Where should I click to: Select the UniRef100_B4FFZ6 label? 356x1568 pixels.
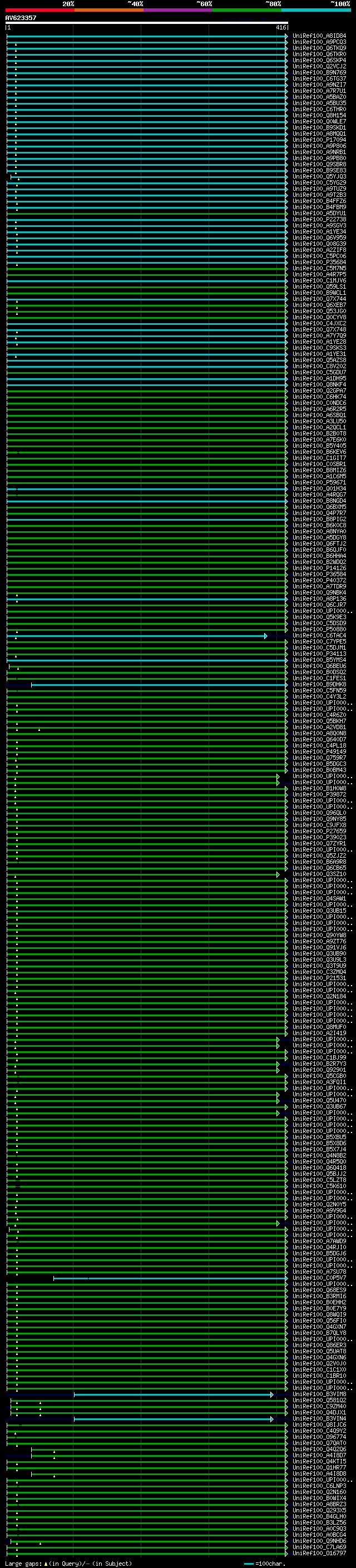(x=319, y=201)
